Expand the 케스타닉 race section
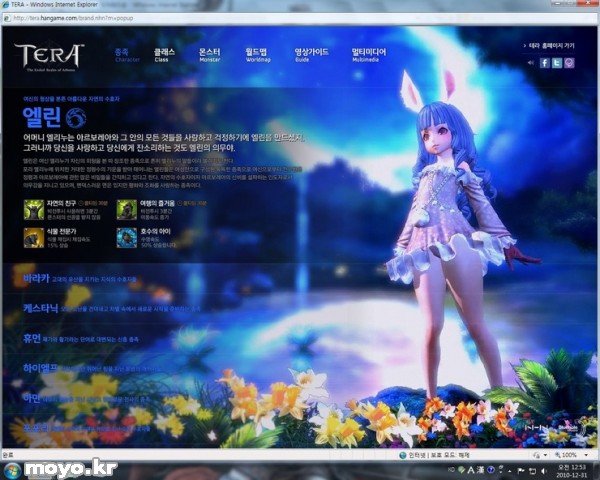600x480 pixels. click(111, 308)
